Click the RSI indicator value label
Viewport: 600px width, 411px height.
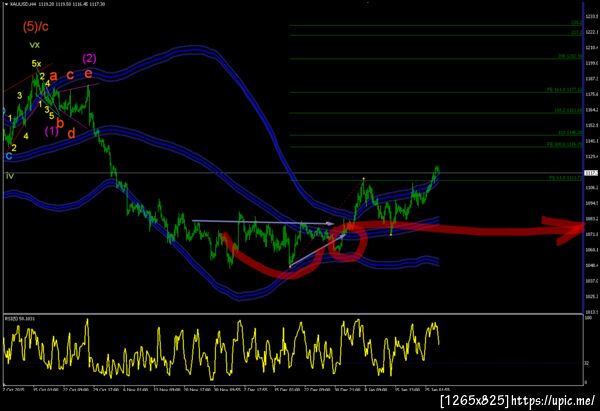tap(19, 318)
